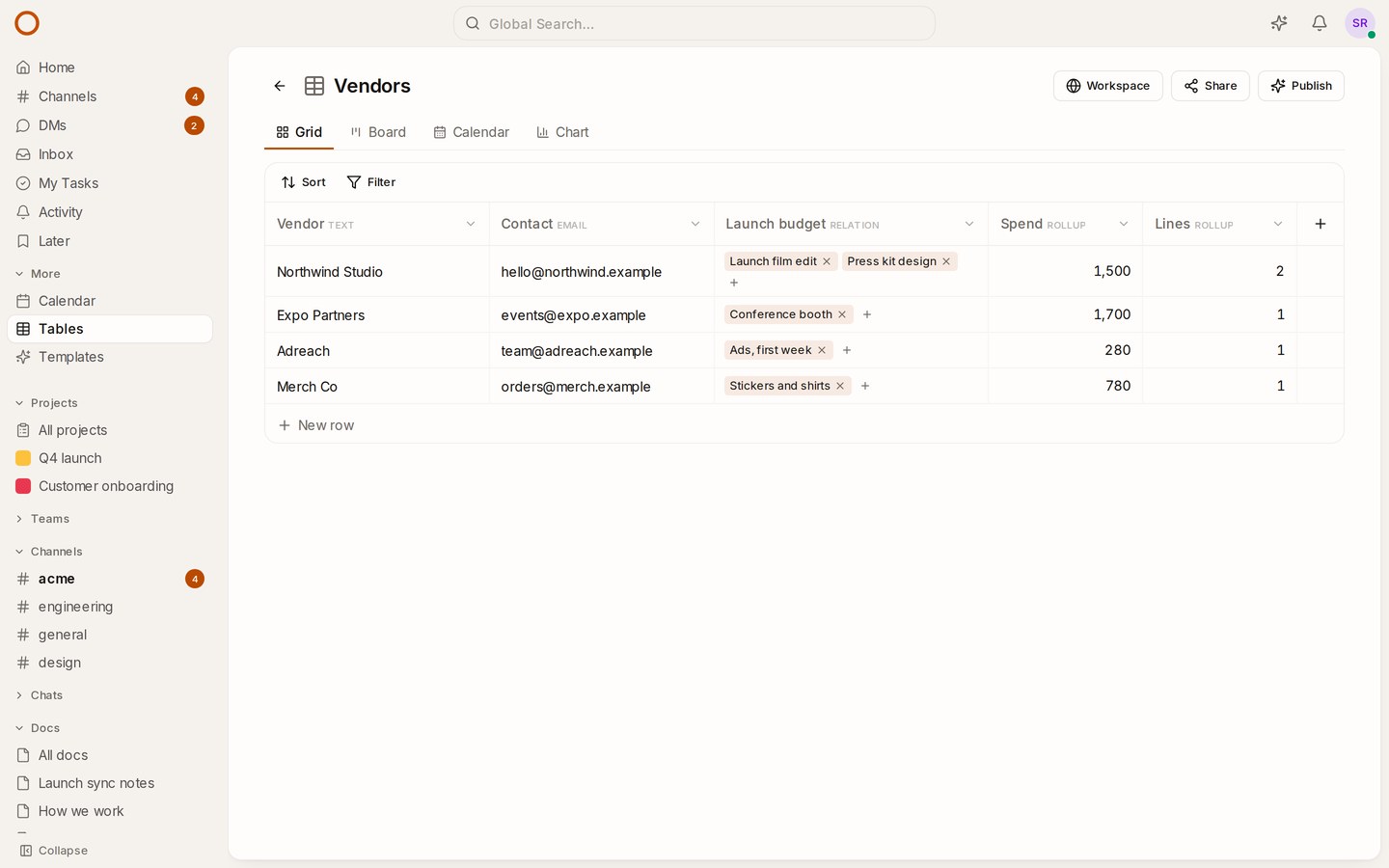Open the Workspace visibility button

[1108, 86]
